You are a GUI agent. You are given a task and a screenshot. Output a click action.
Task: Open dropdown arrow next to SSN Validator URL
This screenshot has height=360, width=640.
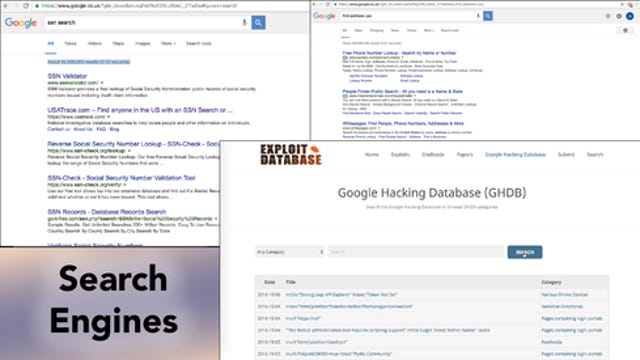(102, 83)
